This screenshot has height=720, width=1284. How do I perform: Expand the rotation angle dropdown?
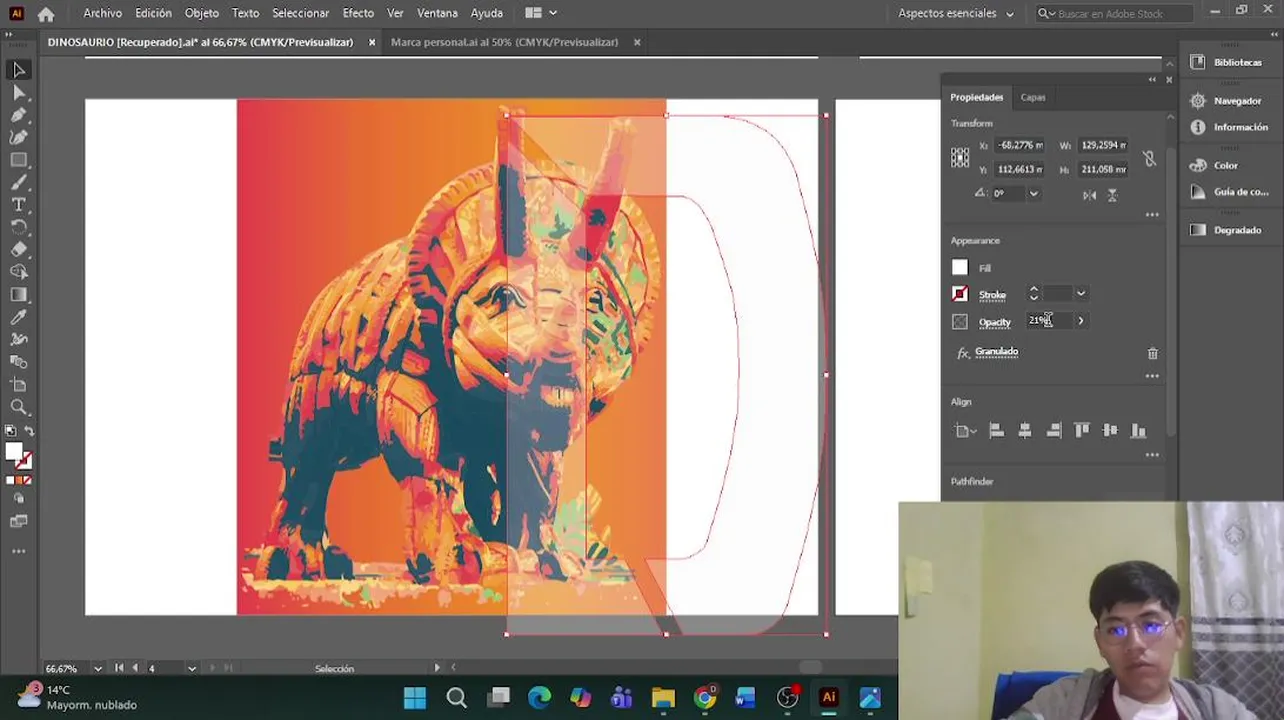coord(1033,194)
